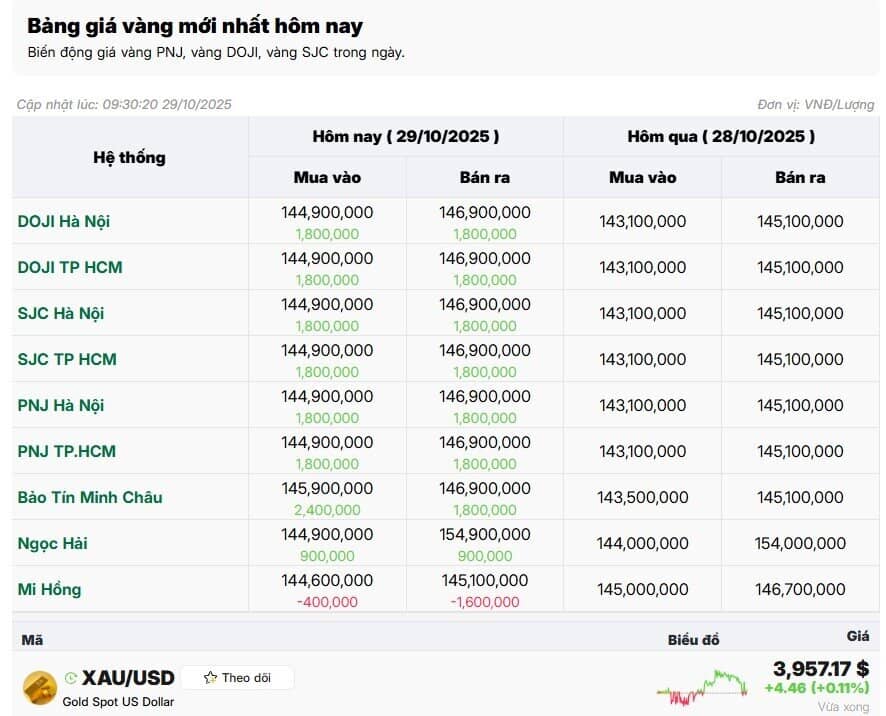
Task: Select DOJI TP HCM in system list
Action: click(x=70, y=267)
